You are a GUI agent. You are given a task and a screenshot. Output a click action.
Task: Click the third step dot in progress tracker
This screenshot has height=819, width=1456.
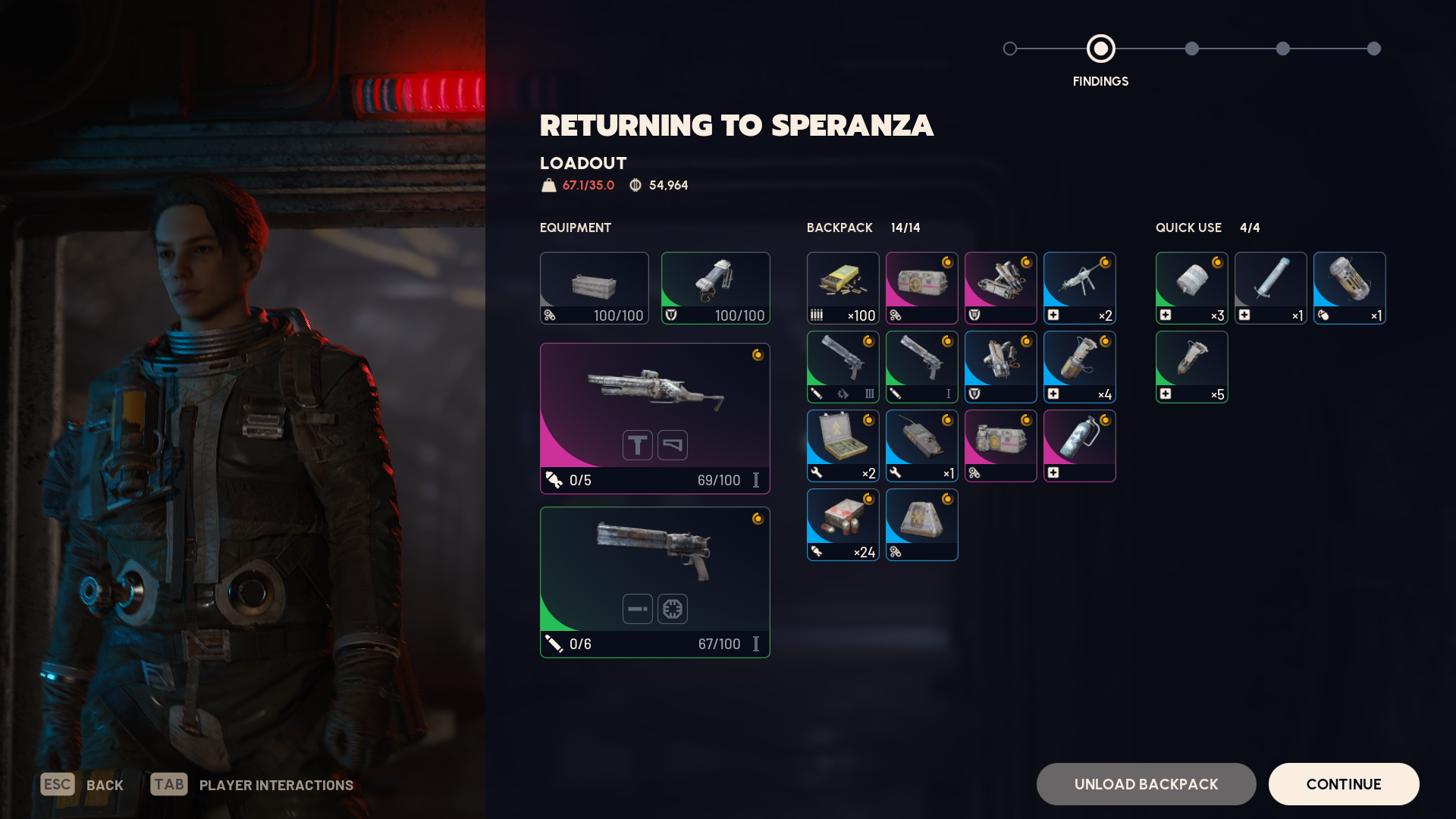[x=1191, y=49]
